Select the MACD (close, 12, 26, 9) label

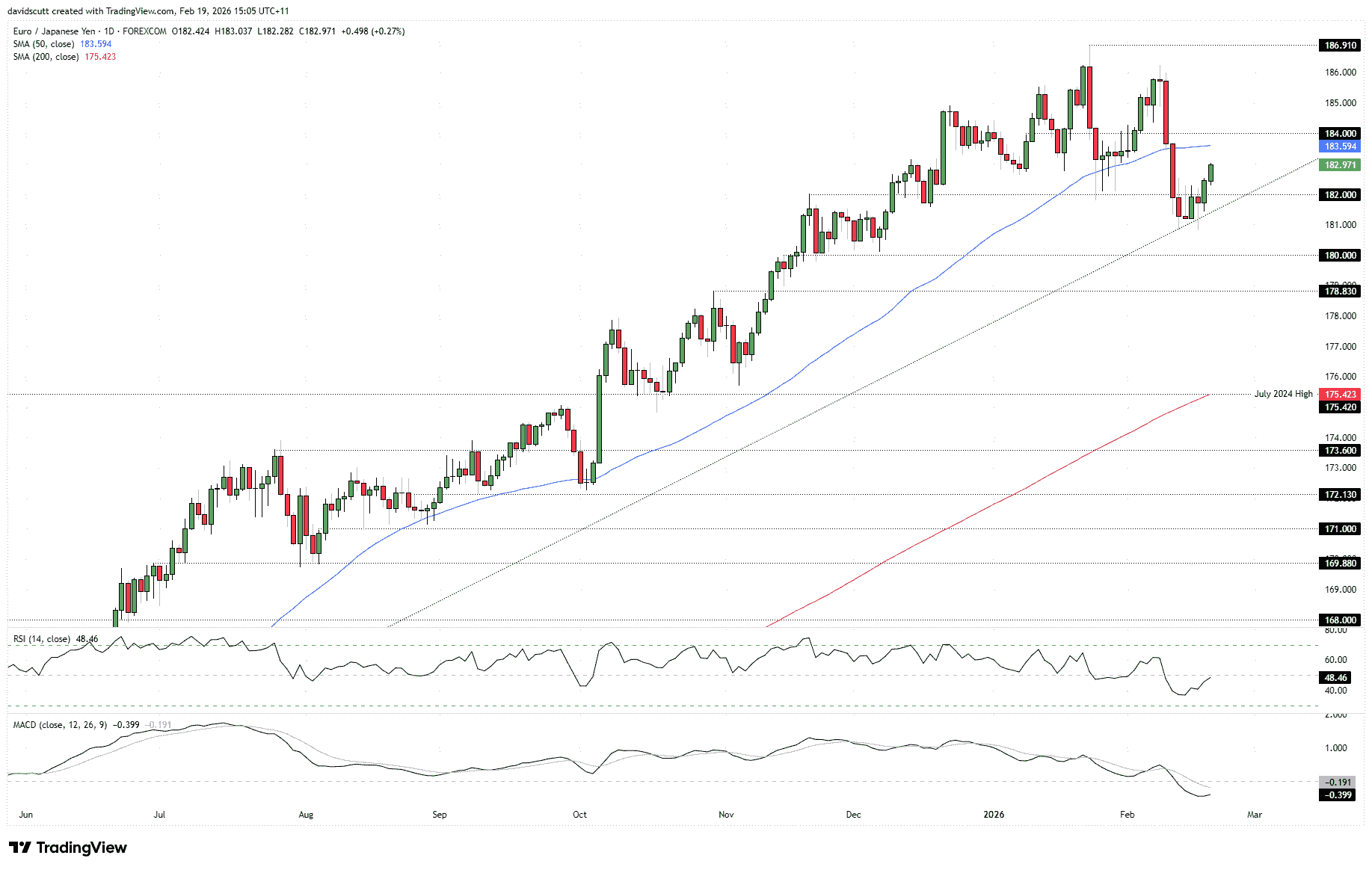[60, 725]
